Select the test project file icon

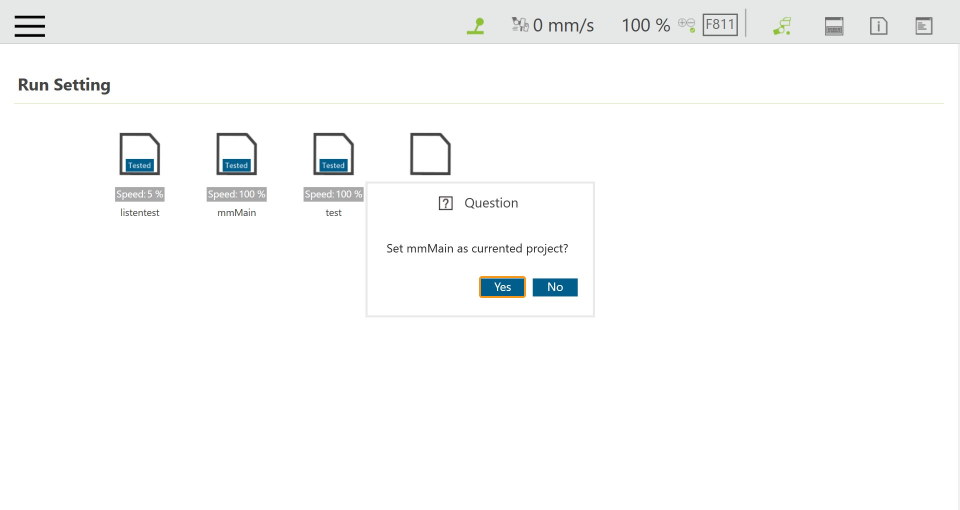333,154
